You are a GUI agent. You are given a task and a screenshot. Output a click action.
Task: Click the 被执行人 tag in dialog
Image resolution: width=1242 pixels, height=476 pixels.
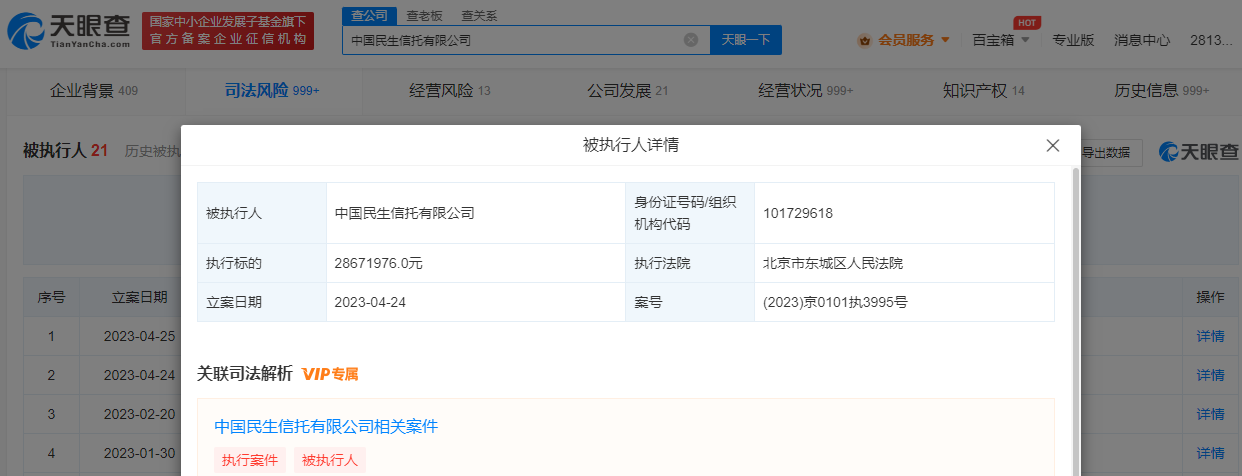(330, 460)
